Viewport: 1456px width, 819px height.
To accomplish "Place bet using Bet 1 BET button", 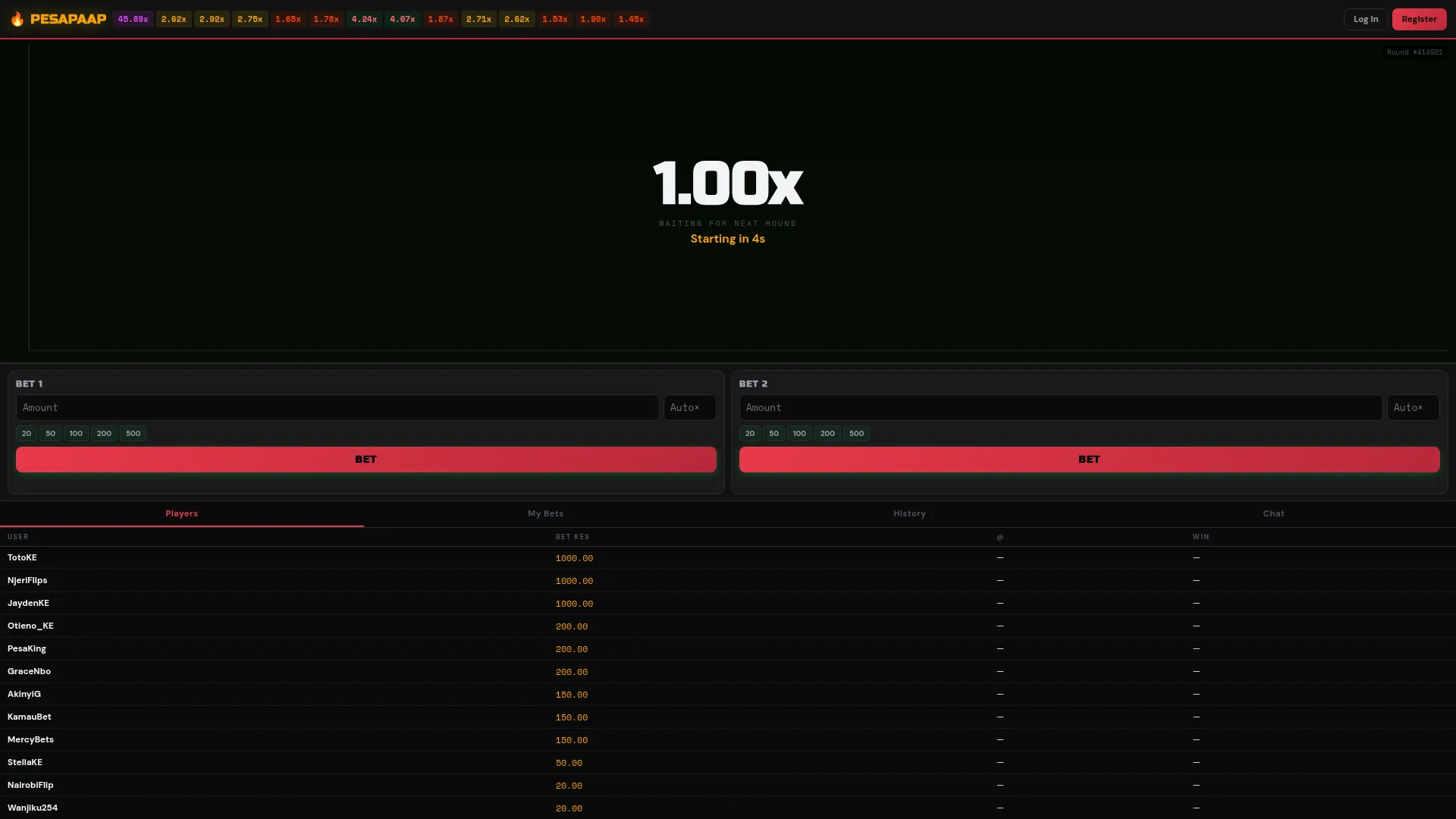I will [x=366, y=460].
